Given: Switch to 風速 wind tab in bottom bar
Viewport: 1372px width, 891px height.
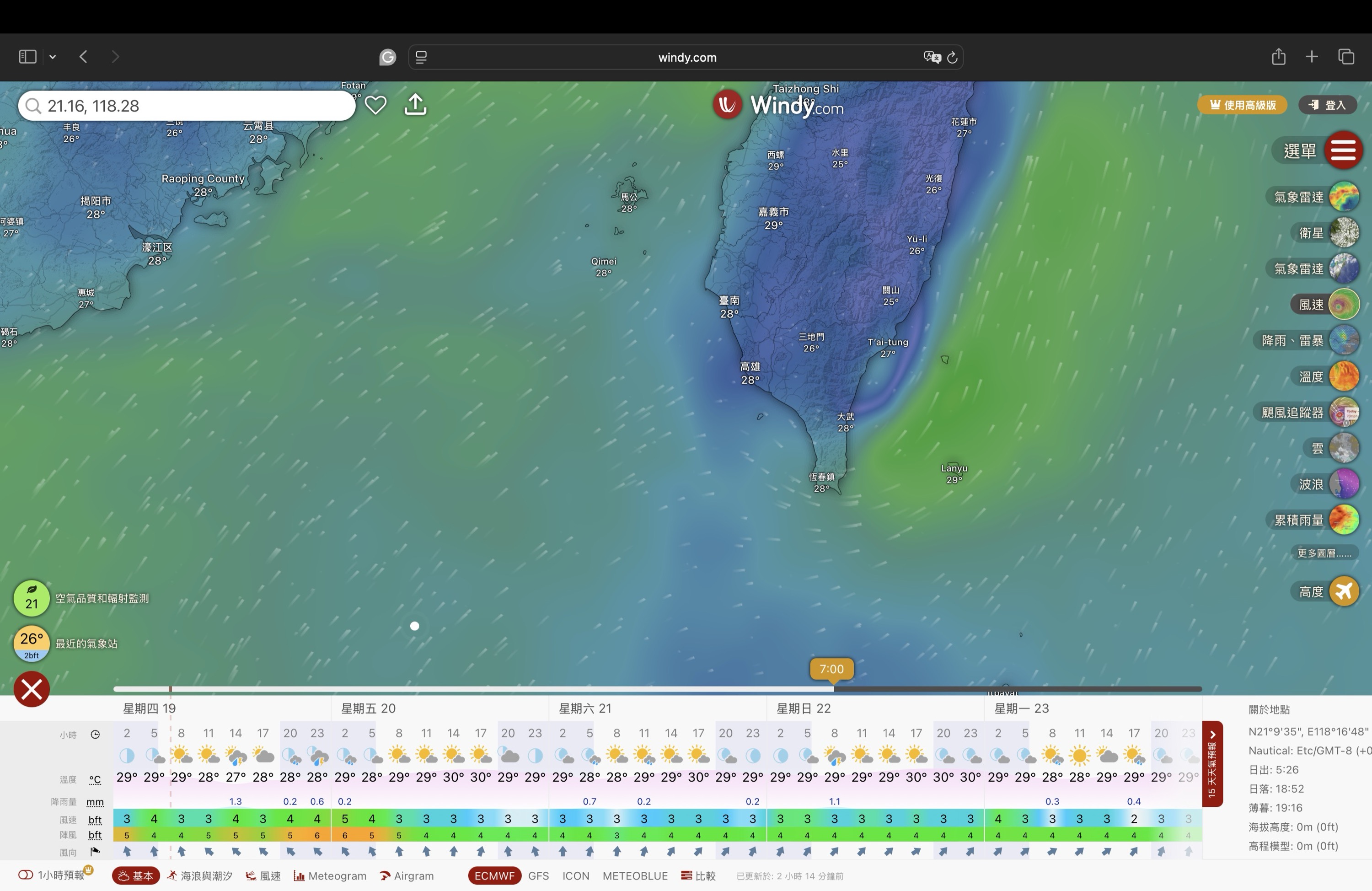Looking at the screenshot, I should click(x=263, y=875).
